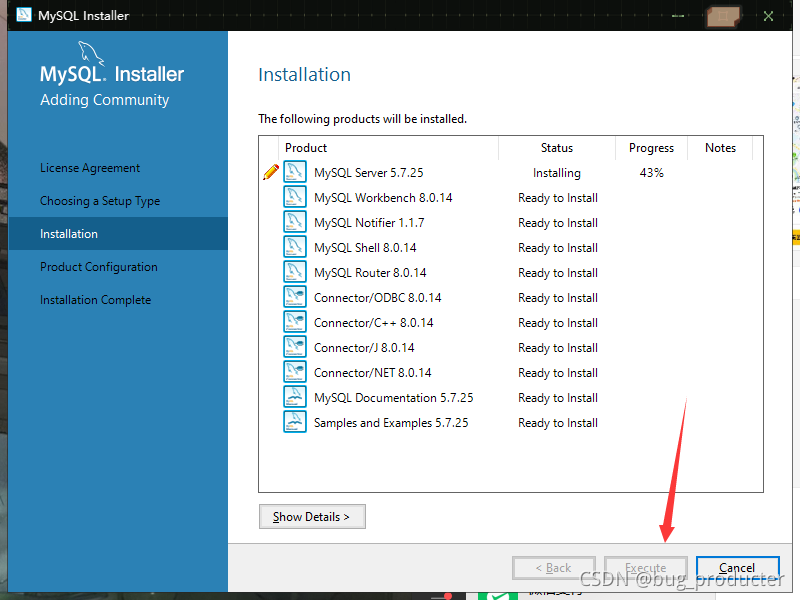This screenshot has width=800, height=600.
Task: Click Ready to Install status for MySQL Shell
Action: (558, 248)
